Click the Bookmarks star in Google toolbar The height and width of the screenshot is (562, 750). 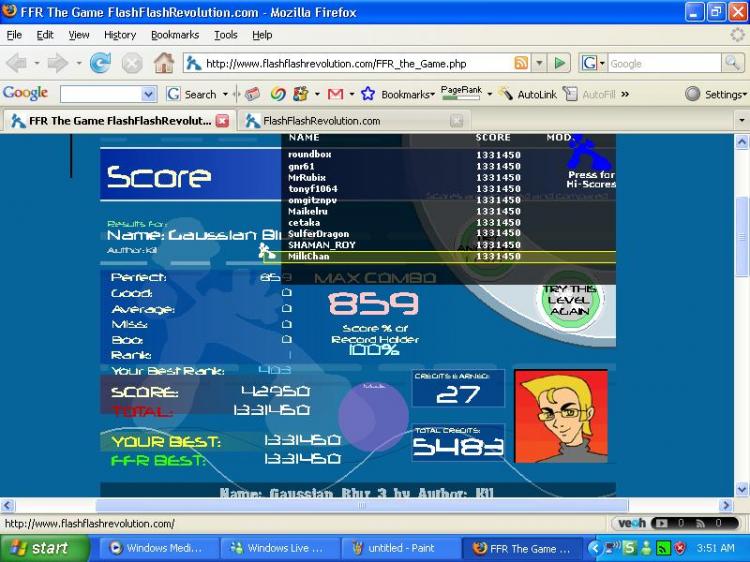click(x=367, y=94)
